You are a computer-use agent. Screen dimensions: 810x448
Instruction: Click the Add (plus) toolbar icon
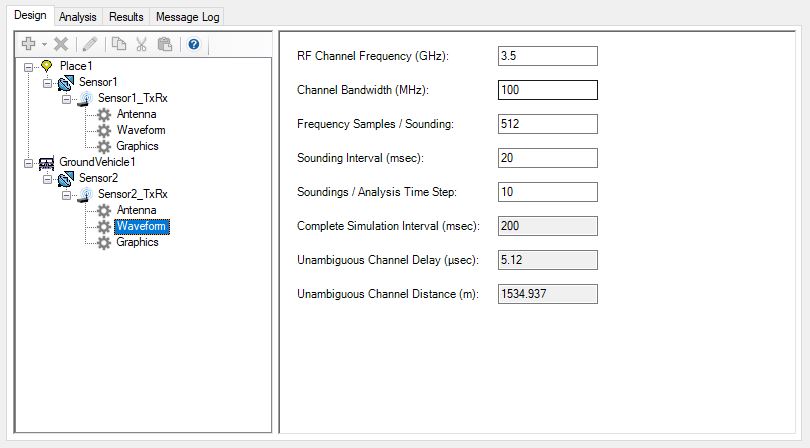tap(28, 44)
